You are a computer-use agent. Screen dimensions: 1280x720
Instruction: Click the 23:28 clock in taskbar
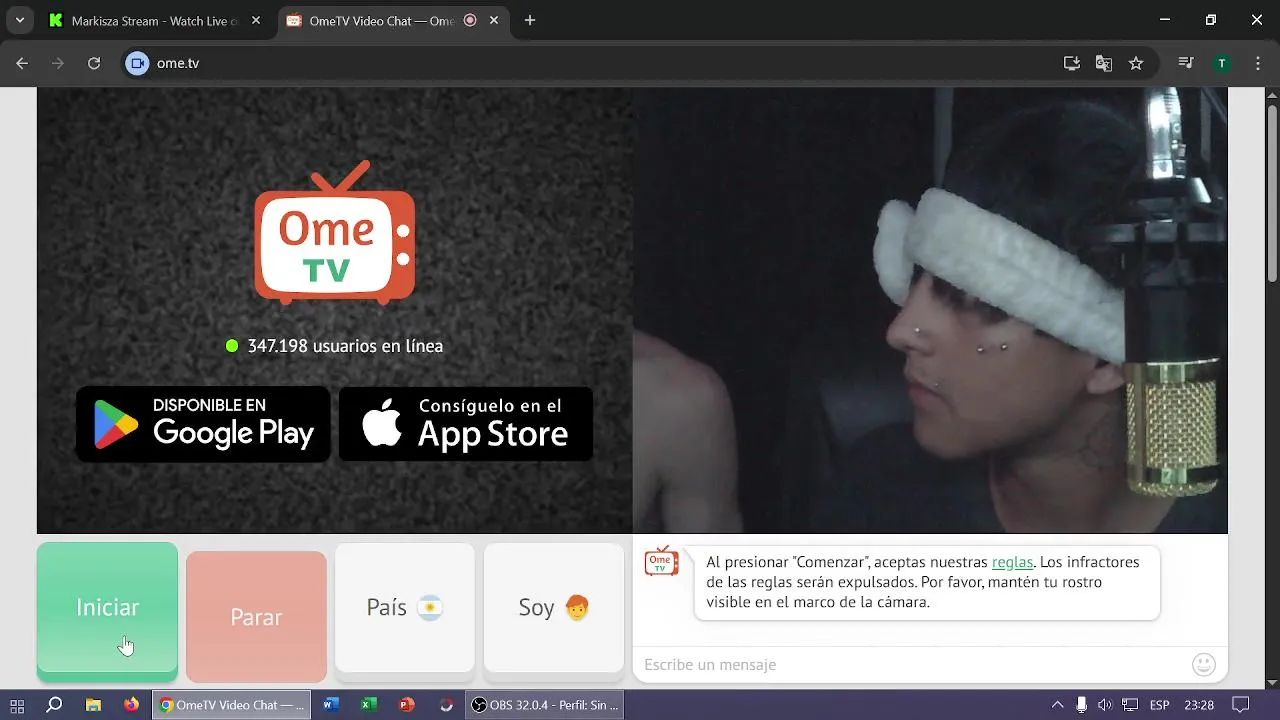tap(1199, 705)
